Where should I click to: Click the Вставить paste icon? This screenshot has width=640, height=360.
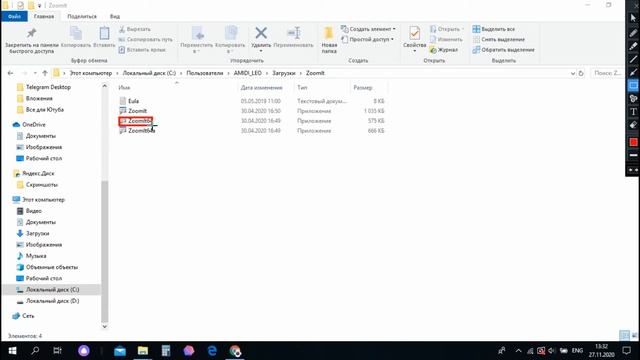(104, 33)
